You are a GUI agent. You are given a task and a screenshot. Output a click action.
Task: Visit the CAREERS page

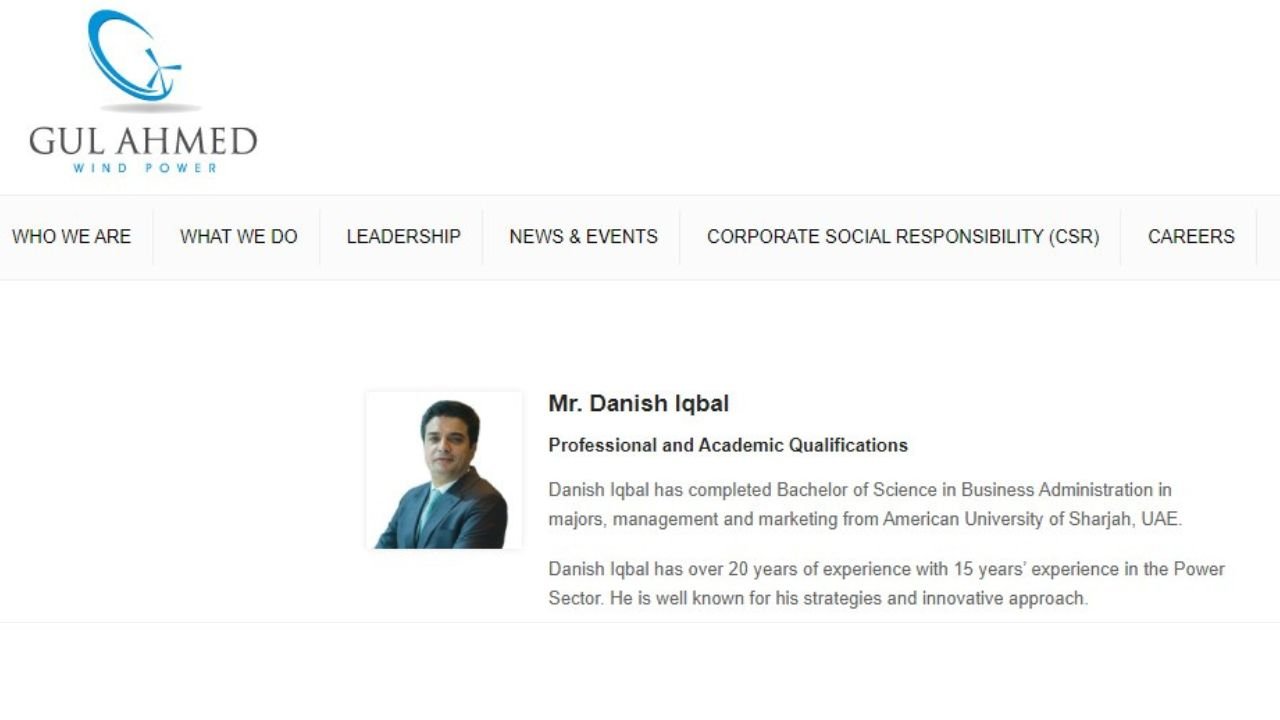click(1190, 237)
